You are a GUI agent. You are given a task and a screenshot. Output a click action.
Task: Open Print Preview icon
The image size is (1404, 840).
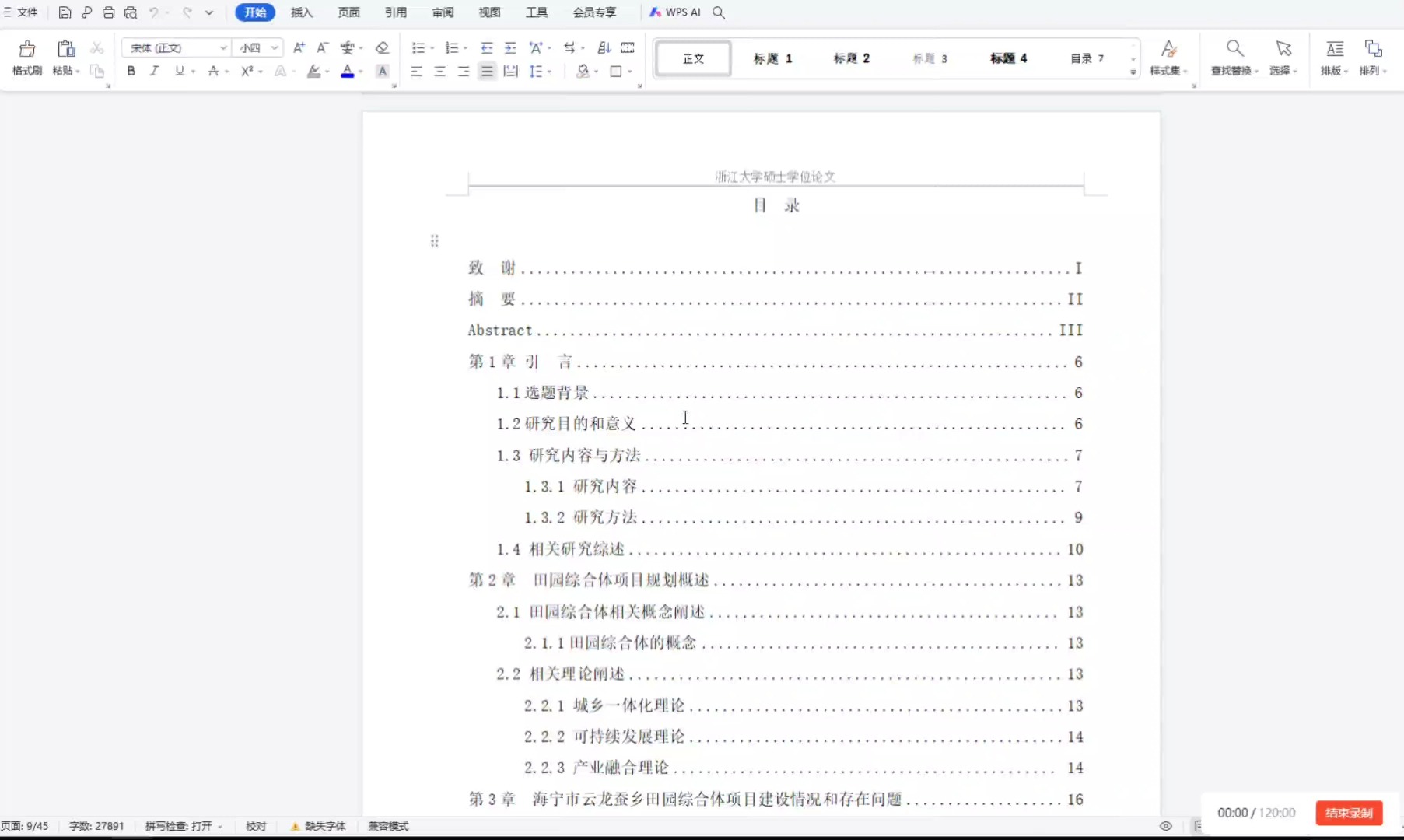[131, 12]
